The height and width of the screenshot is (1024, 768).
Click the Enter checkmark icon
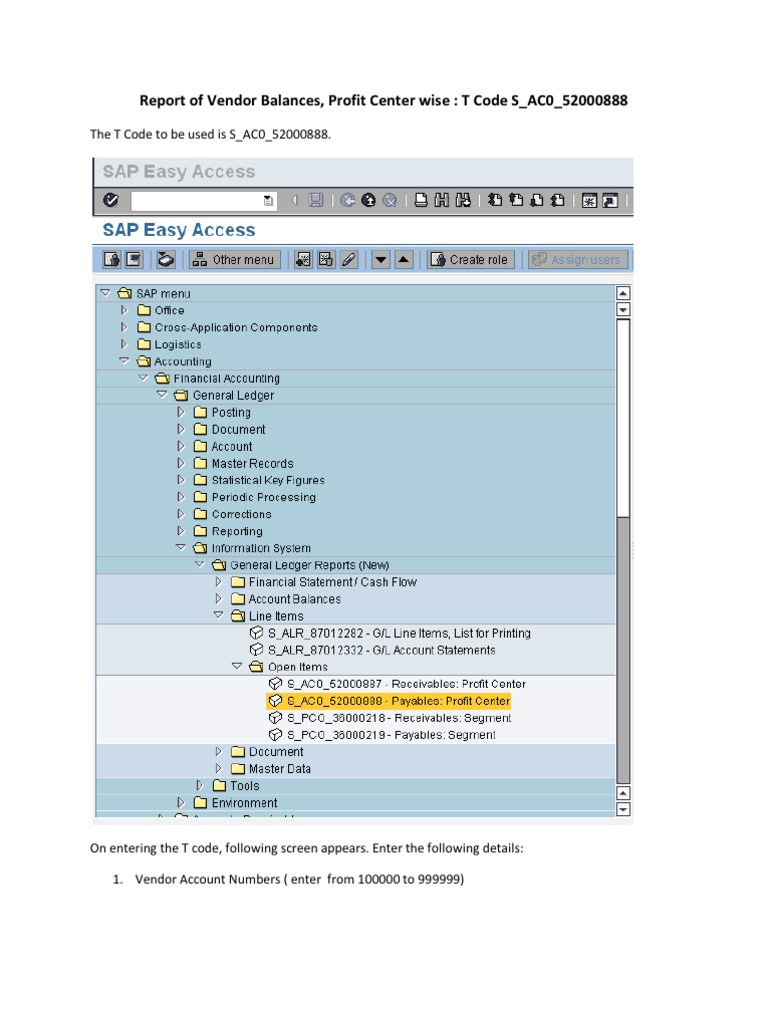tap(111, 200)
